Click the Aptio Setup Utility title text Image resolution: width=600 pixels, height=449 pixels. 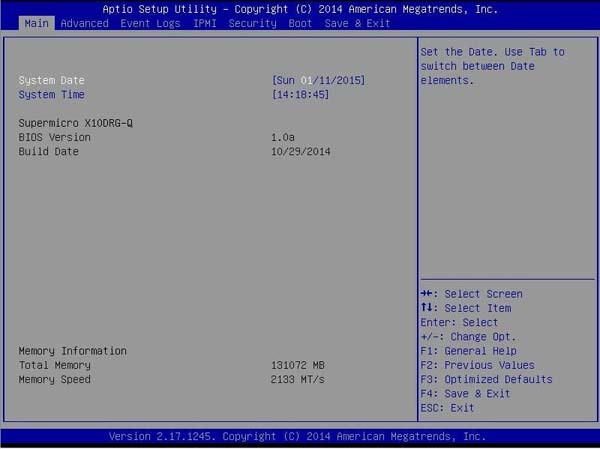coord(300,9)
